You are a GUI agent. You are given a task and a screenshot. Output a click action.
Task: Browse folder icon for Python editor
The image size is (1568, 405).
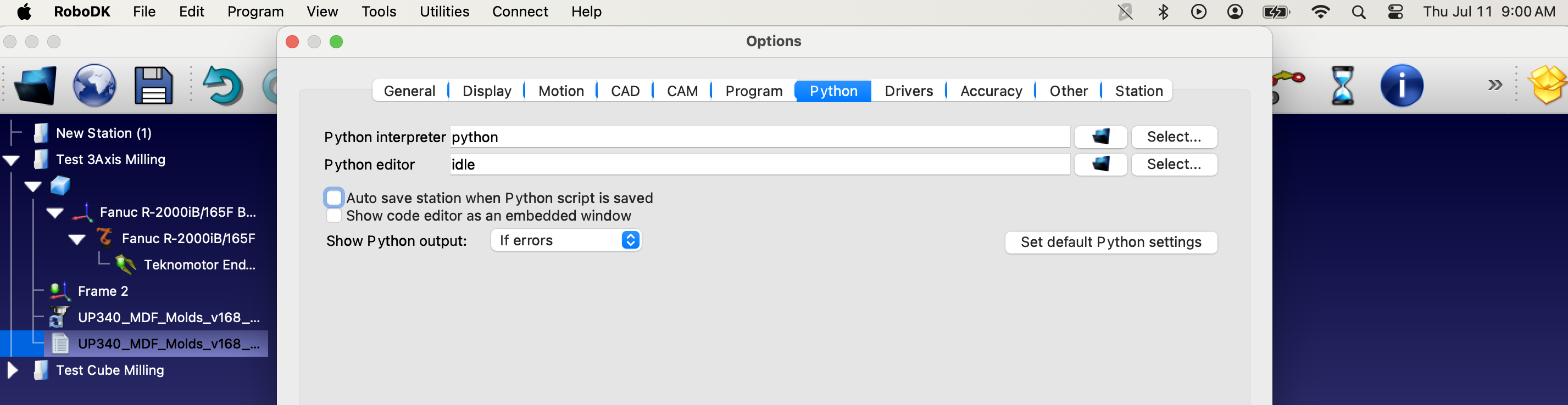(x=1100, y=164)
